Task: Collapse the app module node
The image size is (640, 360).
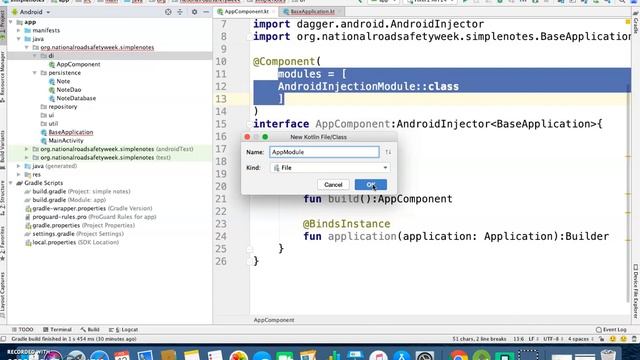Action: (x=11, y=22)
